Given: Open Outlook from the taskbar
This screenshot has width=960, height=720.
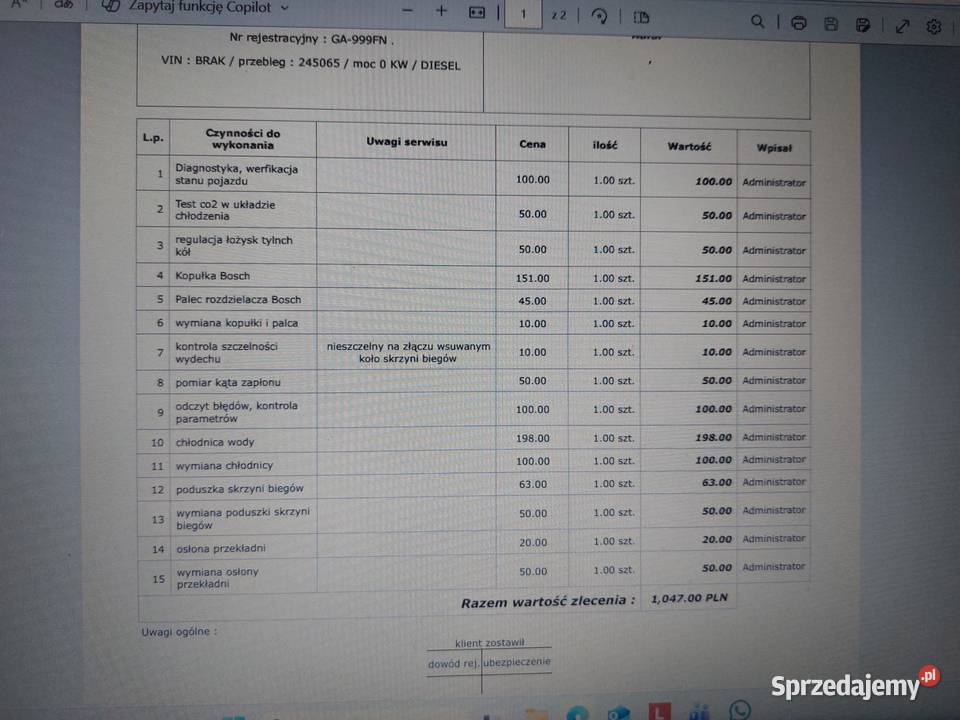Looking at the screenshot, I should click(x=618, y=714).
